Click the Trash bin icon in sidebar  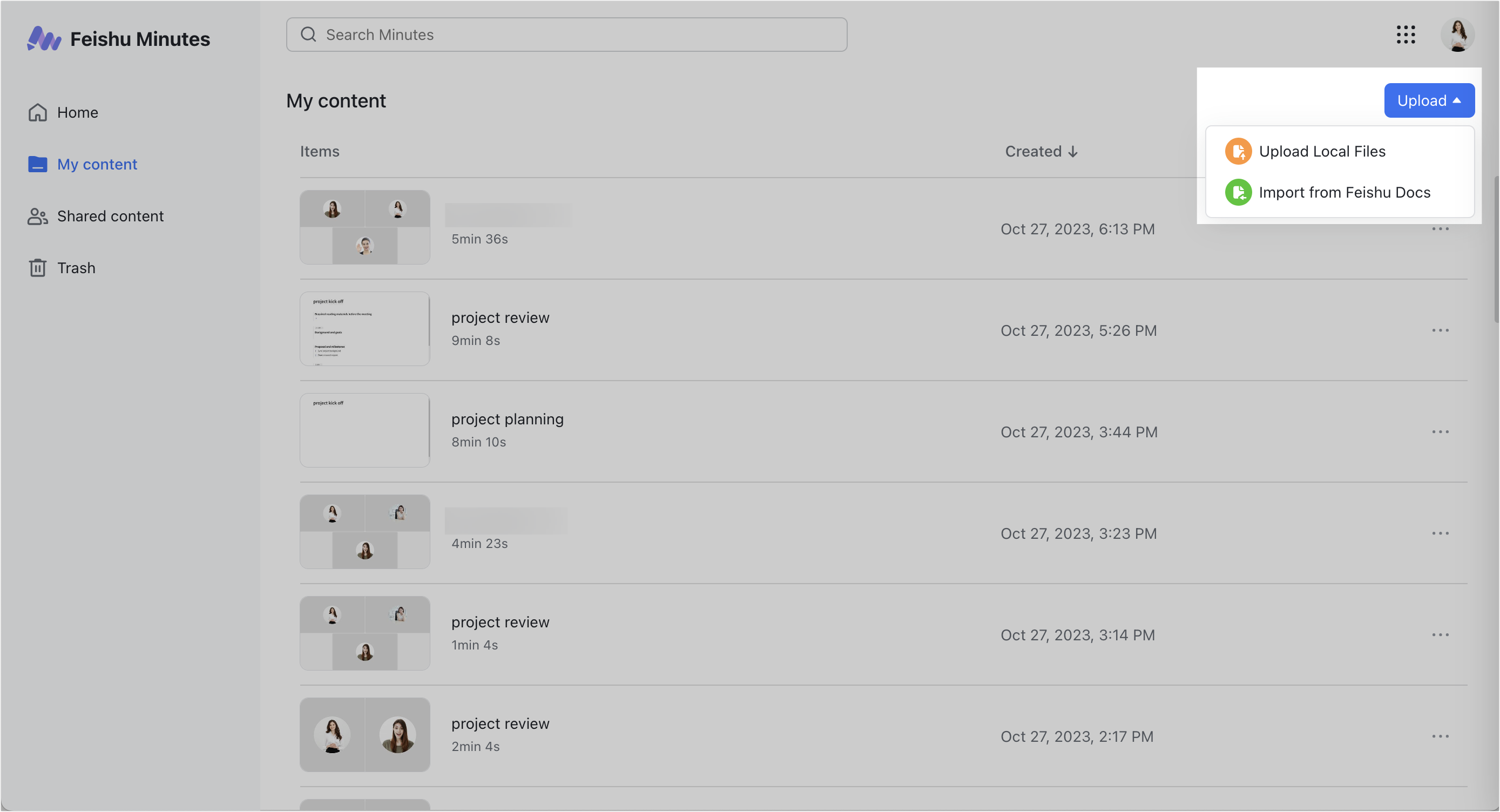38,268
